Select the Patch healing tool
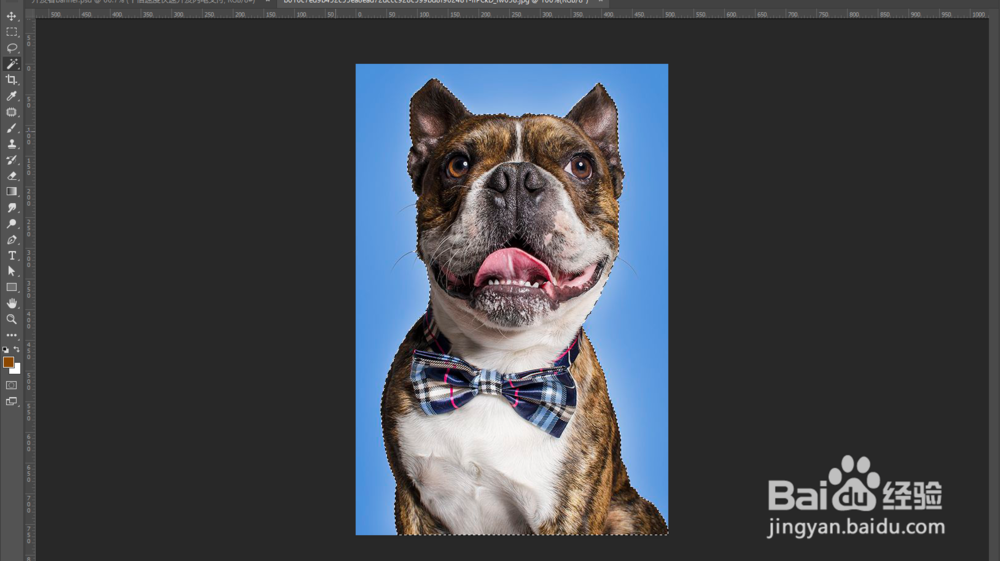Viewport: 1000px width, 561px height. point(11,112)
